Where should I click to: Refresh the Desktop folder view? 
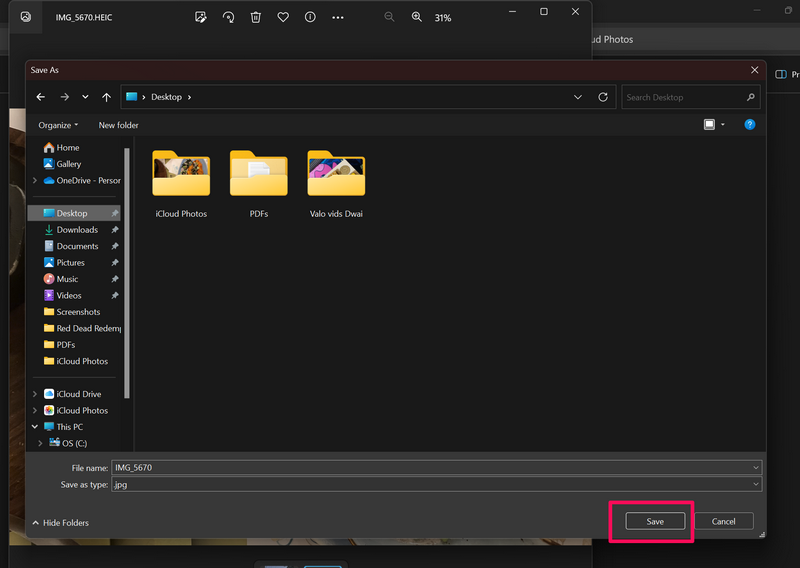click(603, 97)
